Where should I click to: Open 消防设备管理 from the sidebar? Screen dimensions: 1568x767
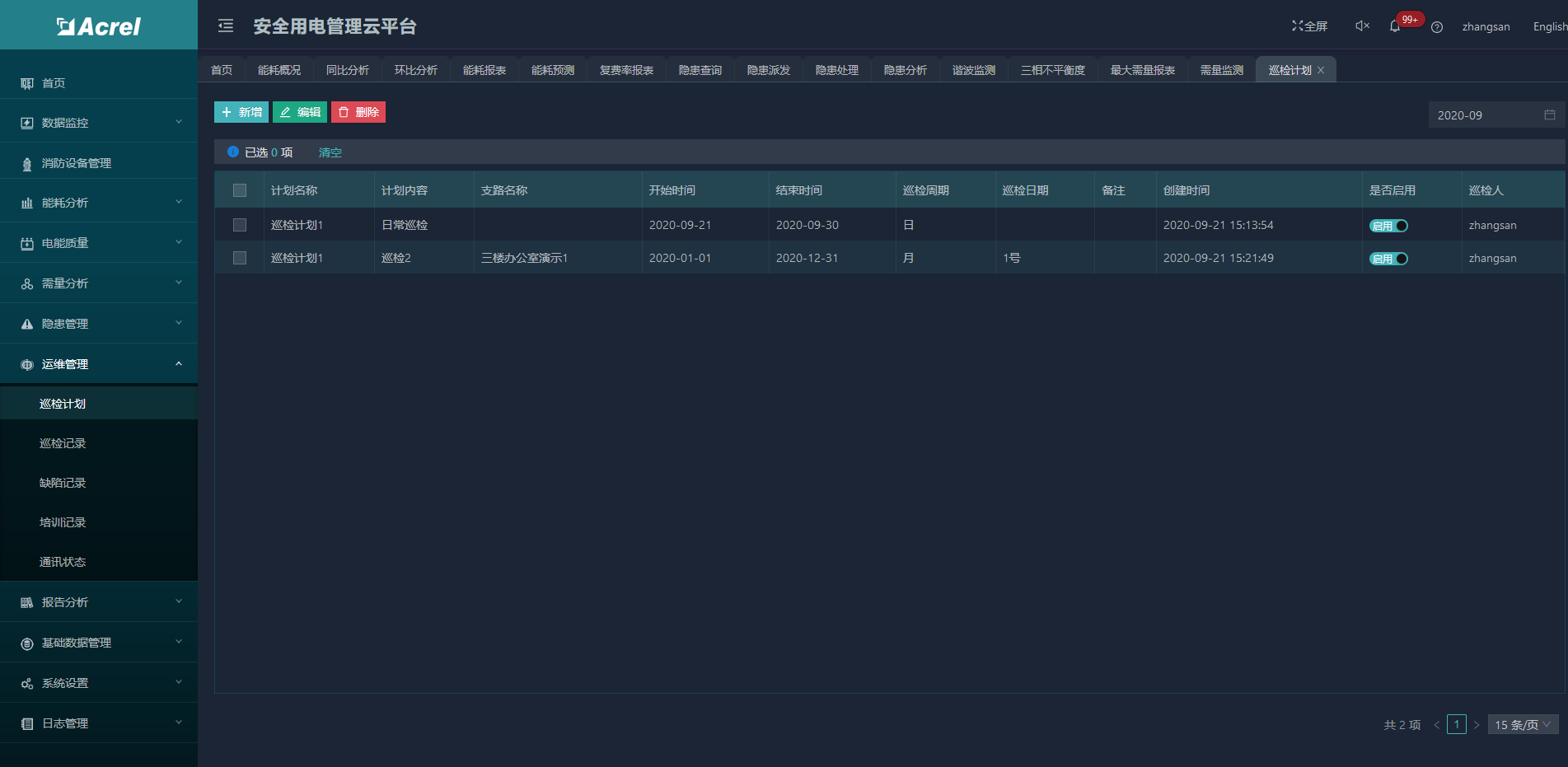pyautogui.click(x=76, y=163)
